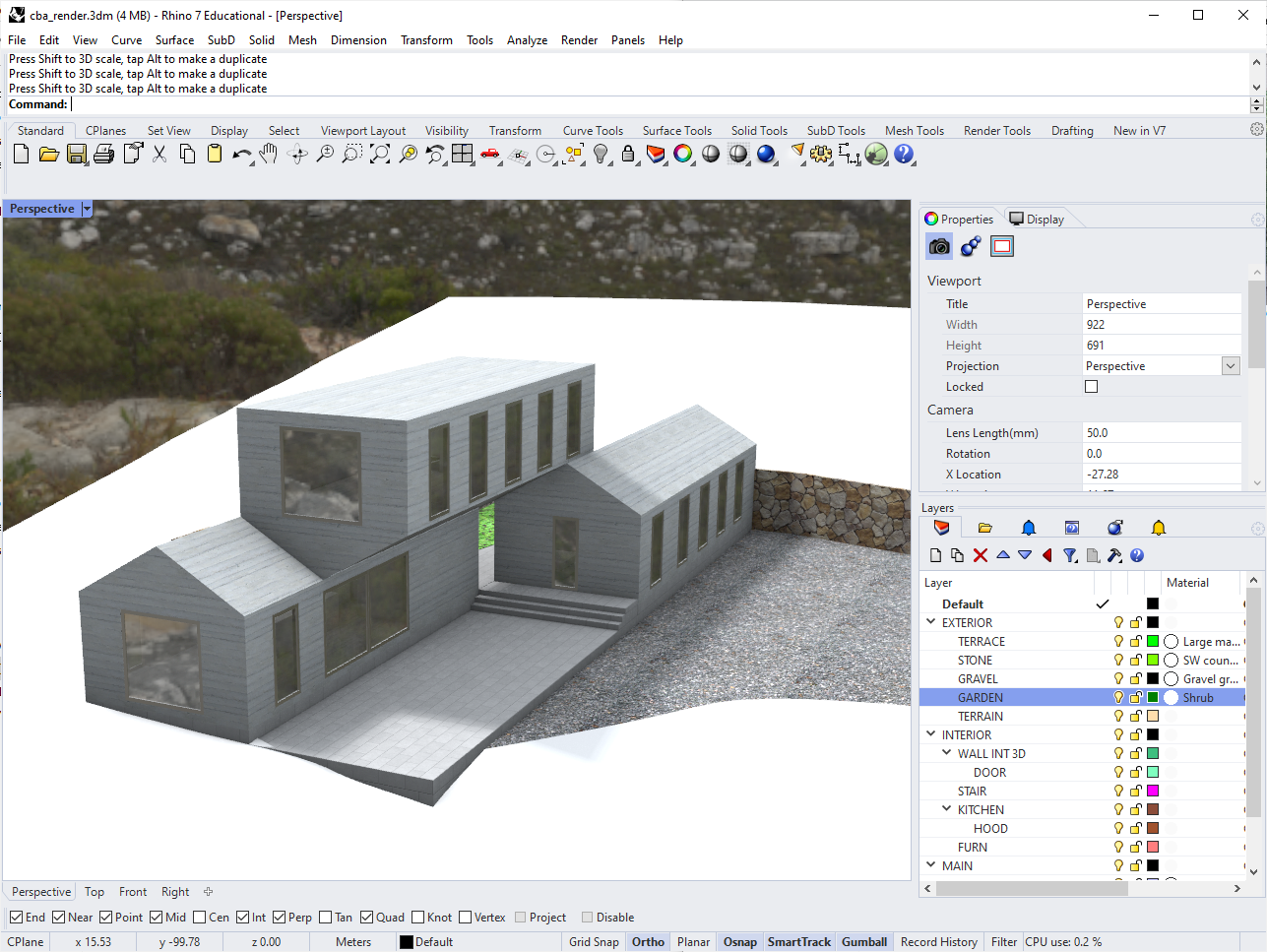Viewport: 1267px width, 952px height.
Task: Collapse the KITCHEN layer group
Action: tap(947, 809)
